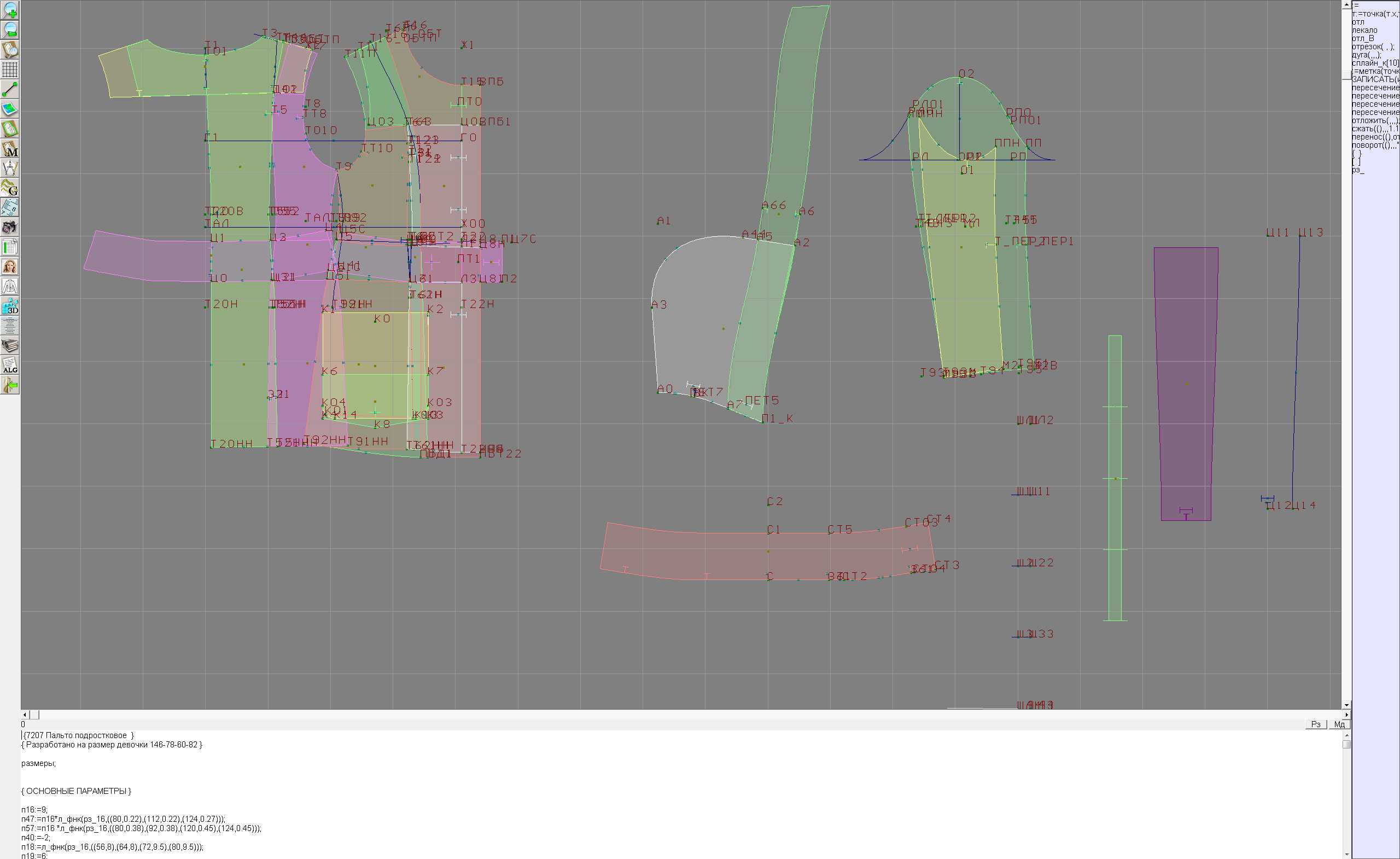Image resolution: width=1400 pixels, height=859 pixels.
Task: Click script editor scrollbar down arrow
Action: coord(1346,855)
